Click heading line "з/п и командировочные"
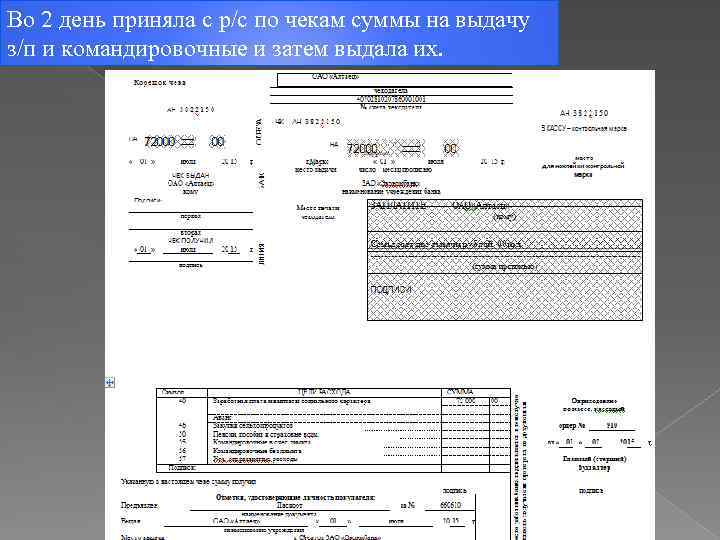The width and height of the screenshot is (720, 540). click(225, 49)
